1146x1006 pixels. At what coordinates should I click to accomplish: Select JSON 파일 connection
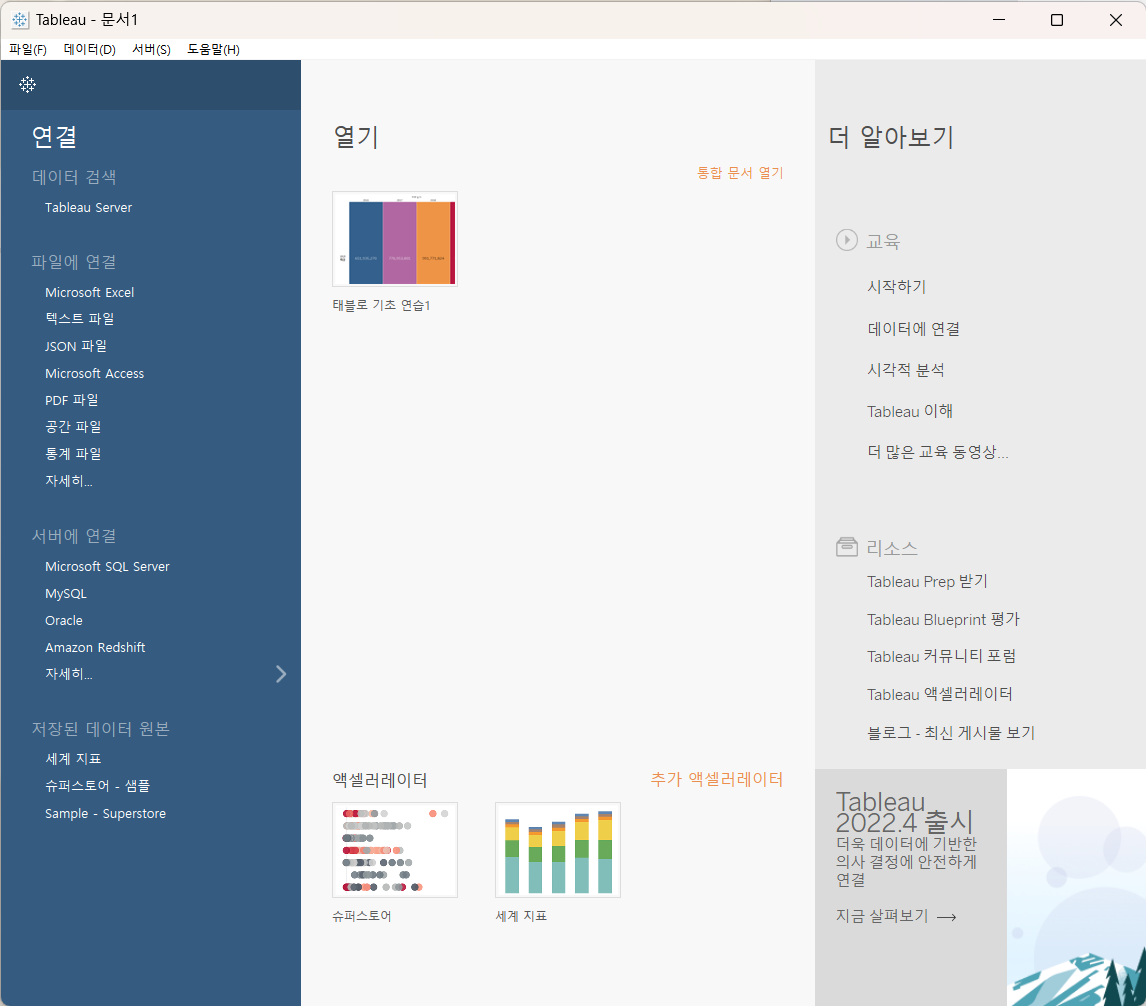click(x=75, y=346)
